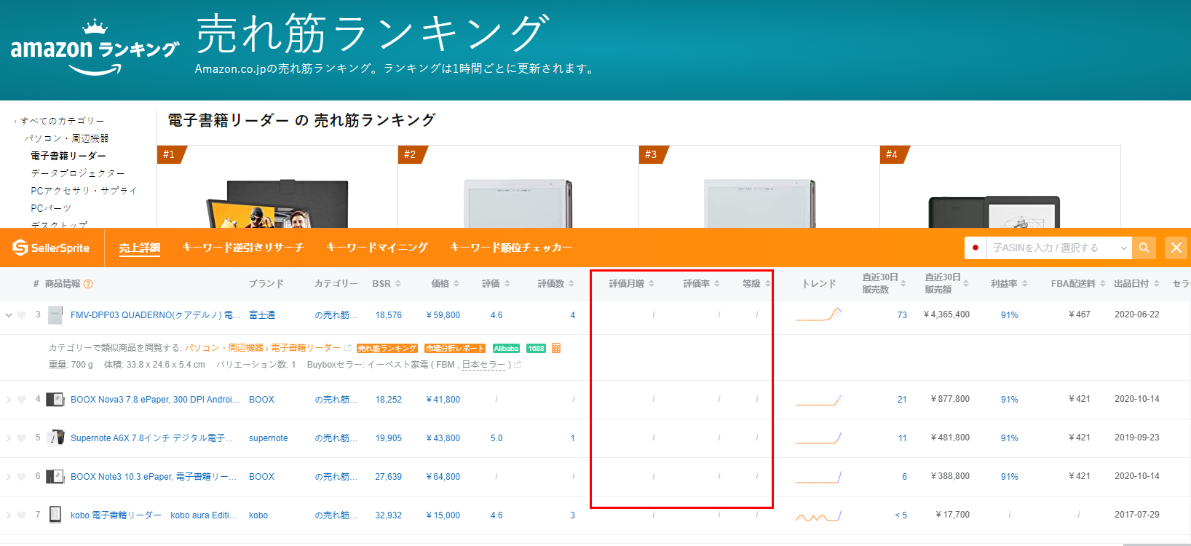Sort by 評価 column arrows
The image size is (1191, 546).
(508, 284)
